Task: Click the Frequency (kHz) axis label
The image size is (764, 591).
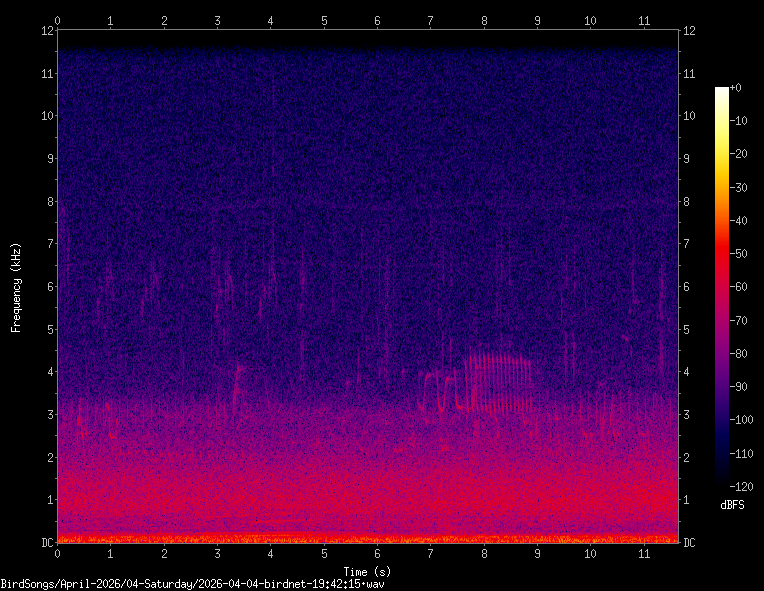Action: click(16, 287)
